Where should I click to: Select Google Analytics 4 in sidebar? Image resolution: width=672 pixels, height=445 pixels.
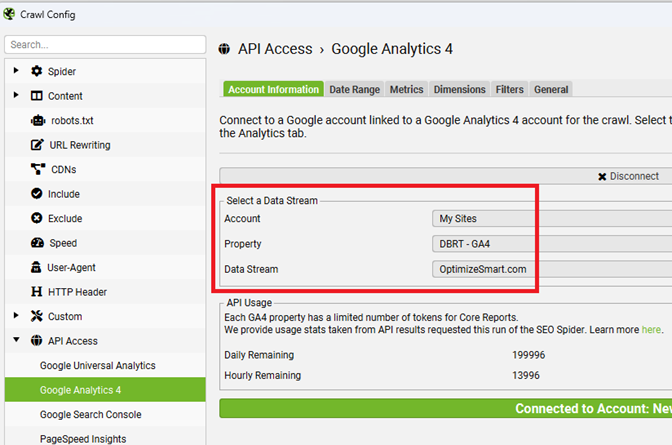pyautogui.click(x=105, y=390)
